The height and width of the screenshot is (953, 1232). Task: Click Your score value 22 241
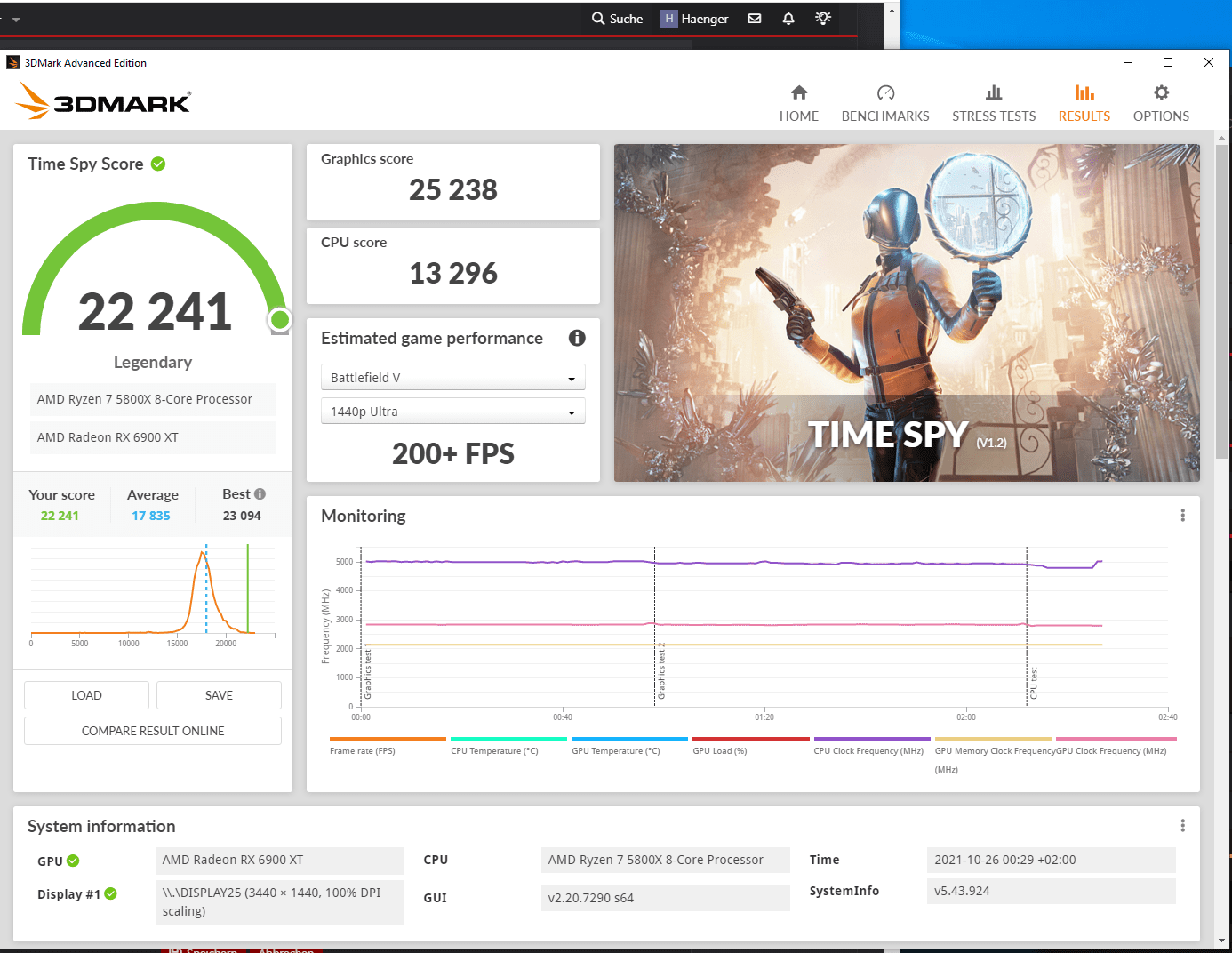click(x=60, y=516)
